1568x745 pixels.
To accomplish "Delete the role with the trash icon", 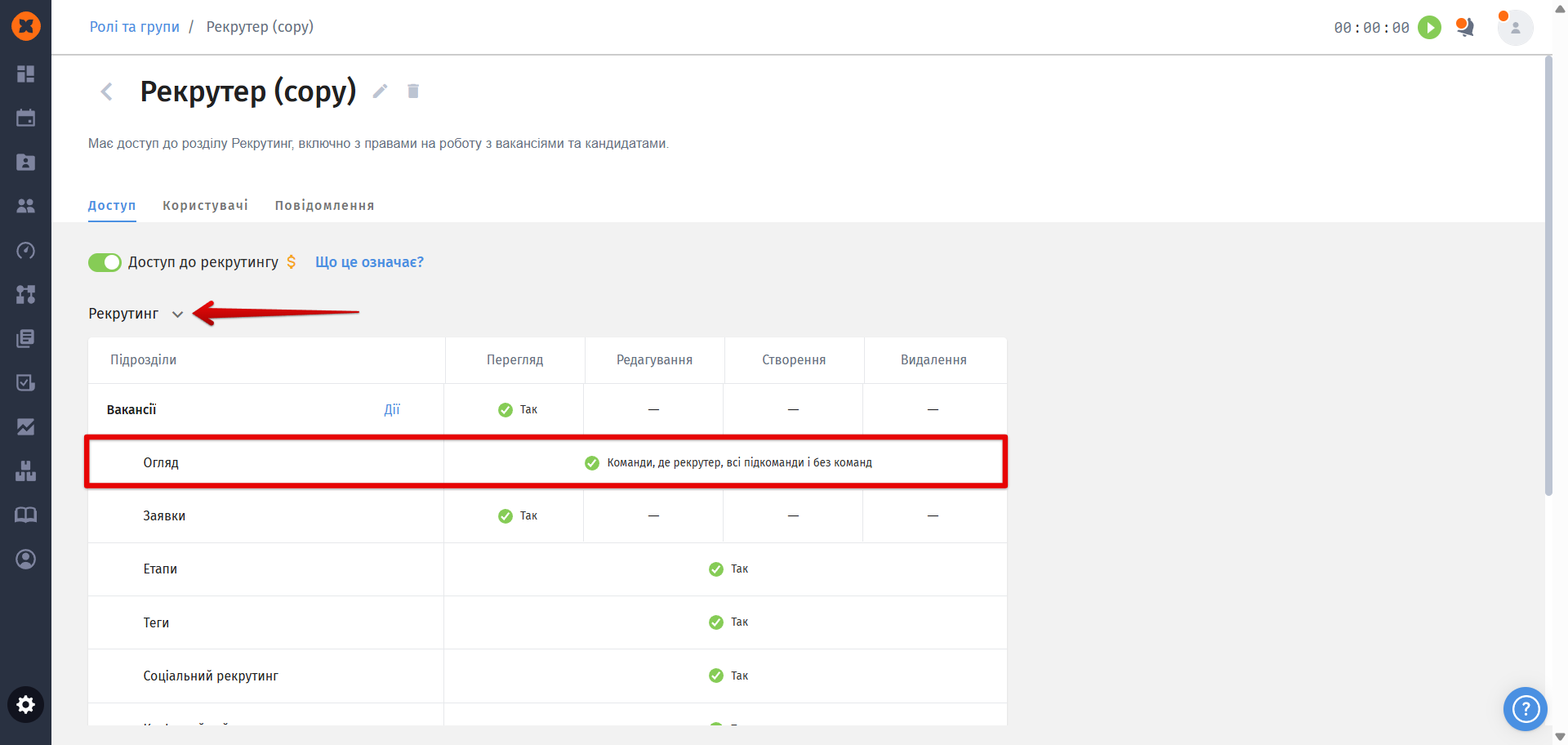I will point(413,91).
